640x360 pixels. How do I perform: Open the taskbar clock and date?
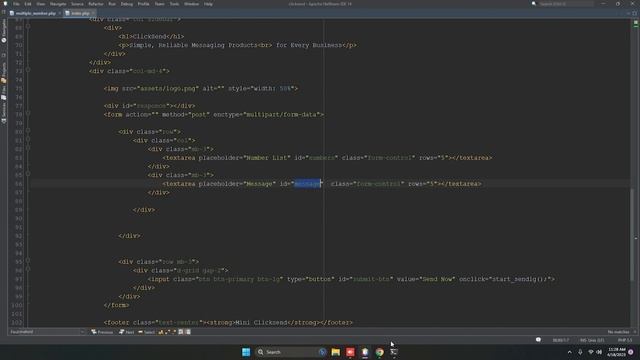(616, 352)
